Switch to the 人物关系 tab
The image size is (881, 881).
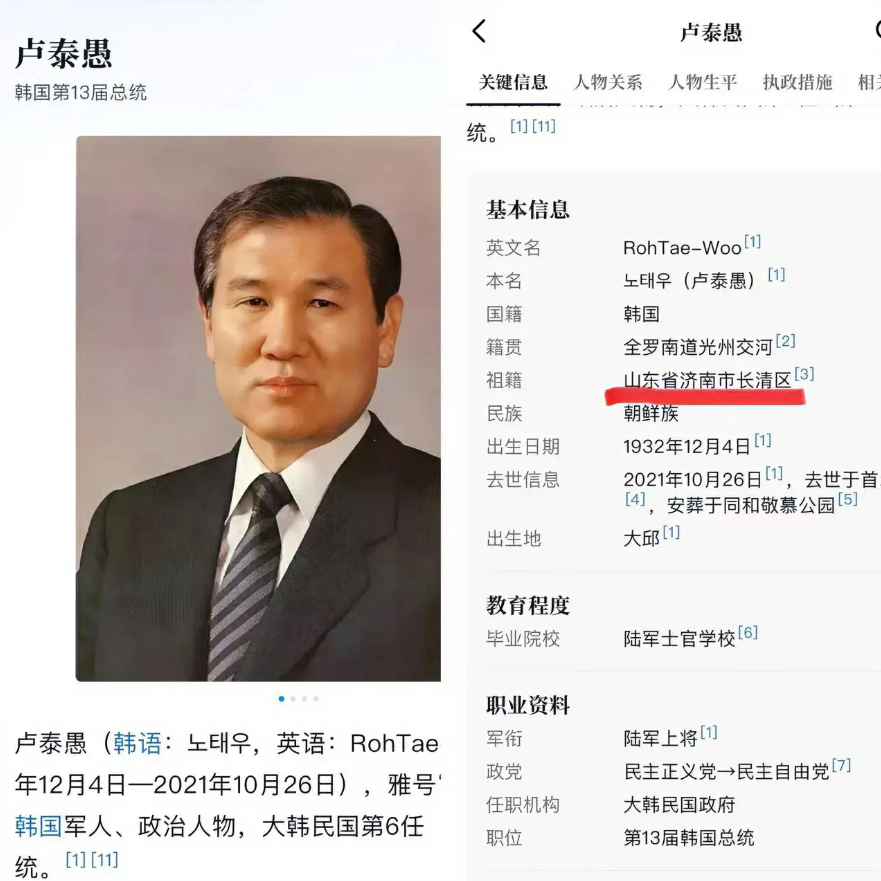tap(608, 82)
